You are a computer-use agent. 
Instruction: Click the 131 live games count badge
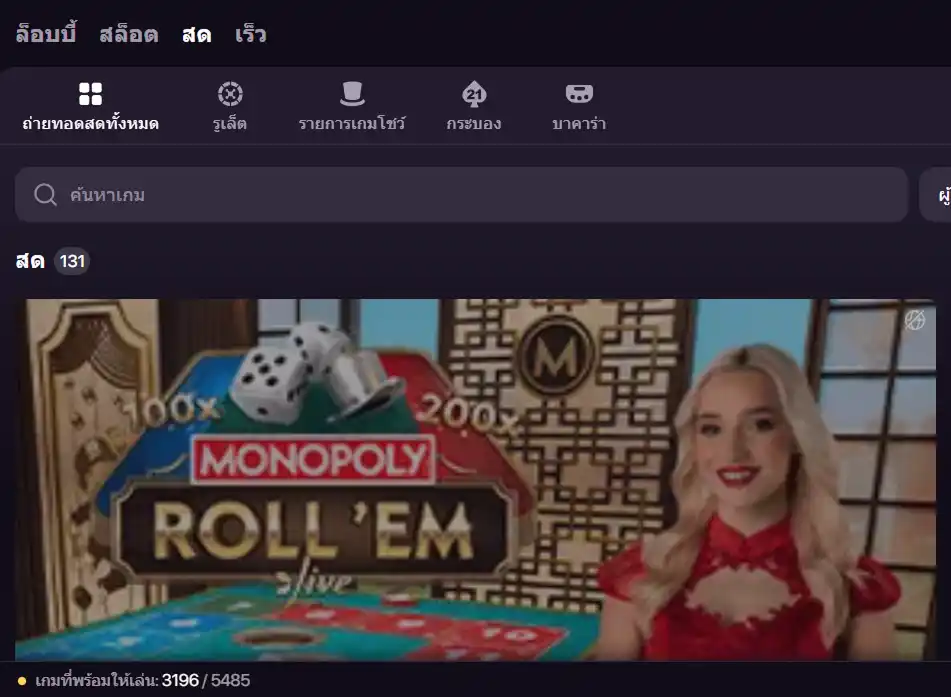[x=72, y=261]
